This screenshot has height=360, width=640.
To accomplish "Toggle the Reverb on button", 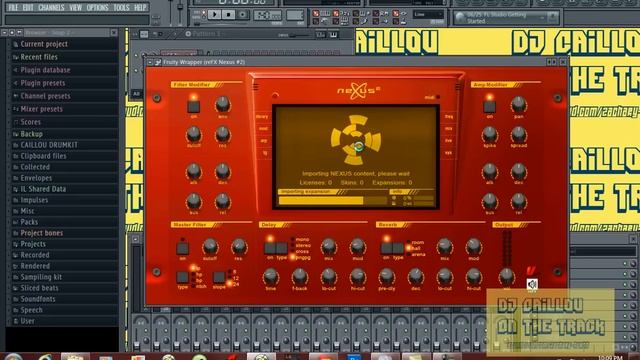I will pyautogui.click(x=386, y=248).
